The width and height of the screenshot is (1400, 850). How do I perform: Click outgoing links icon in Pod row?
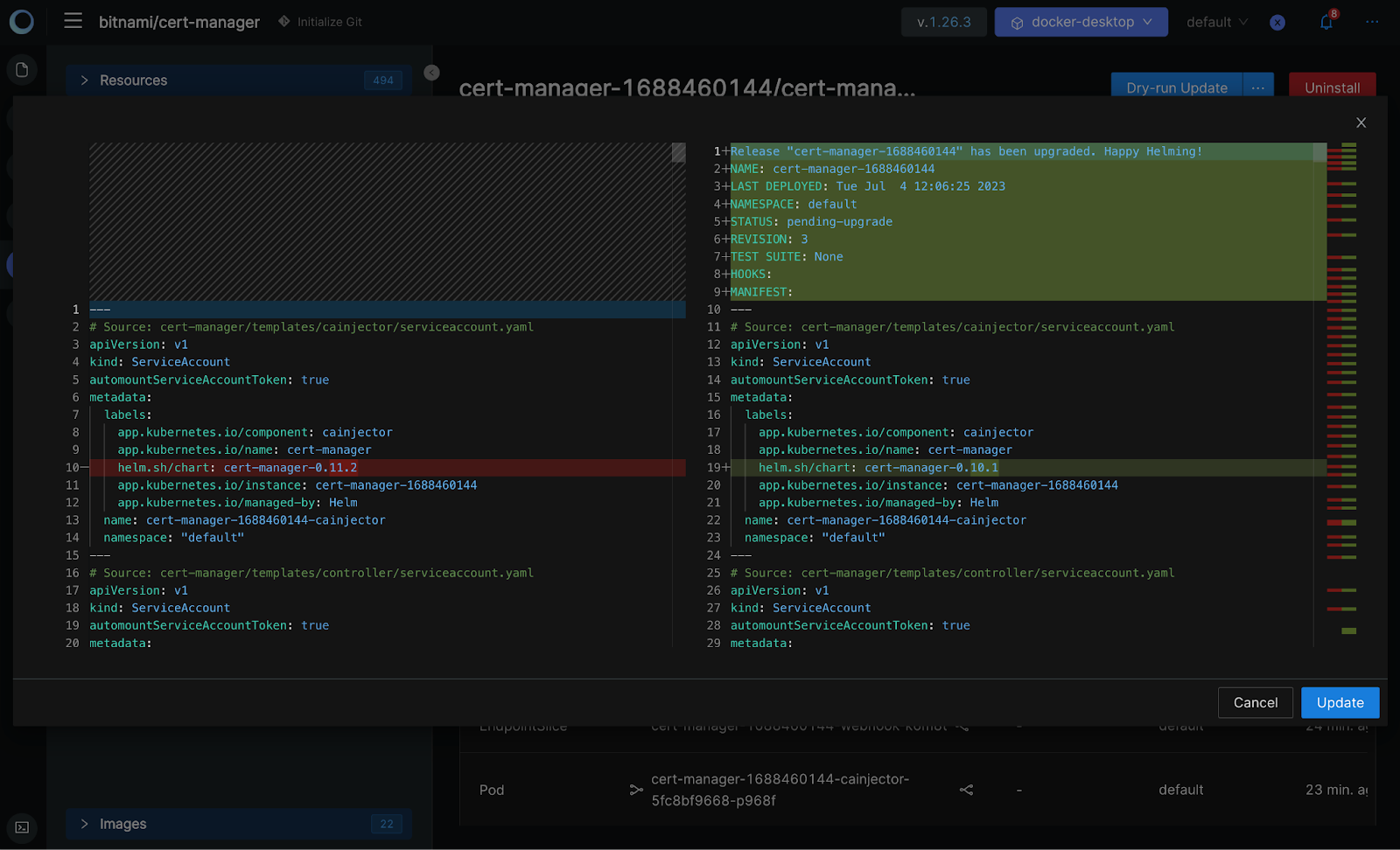tap(966, 790)
